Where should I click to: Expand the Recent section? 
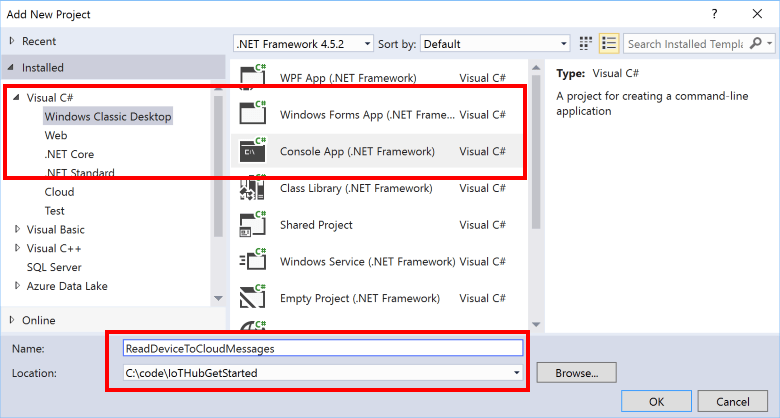[12, 41]
